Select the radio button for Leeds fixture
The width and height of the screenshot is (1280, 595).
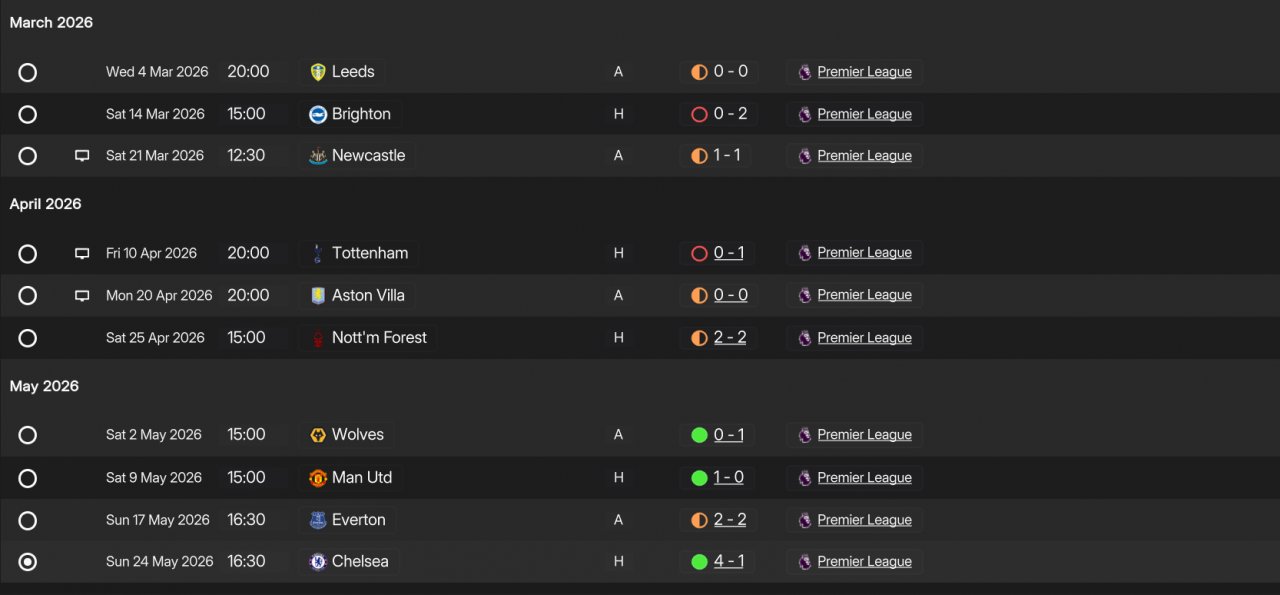(28, 72)
